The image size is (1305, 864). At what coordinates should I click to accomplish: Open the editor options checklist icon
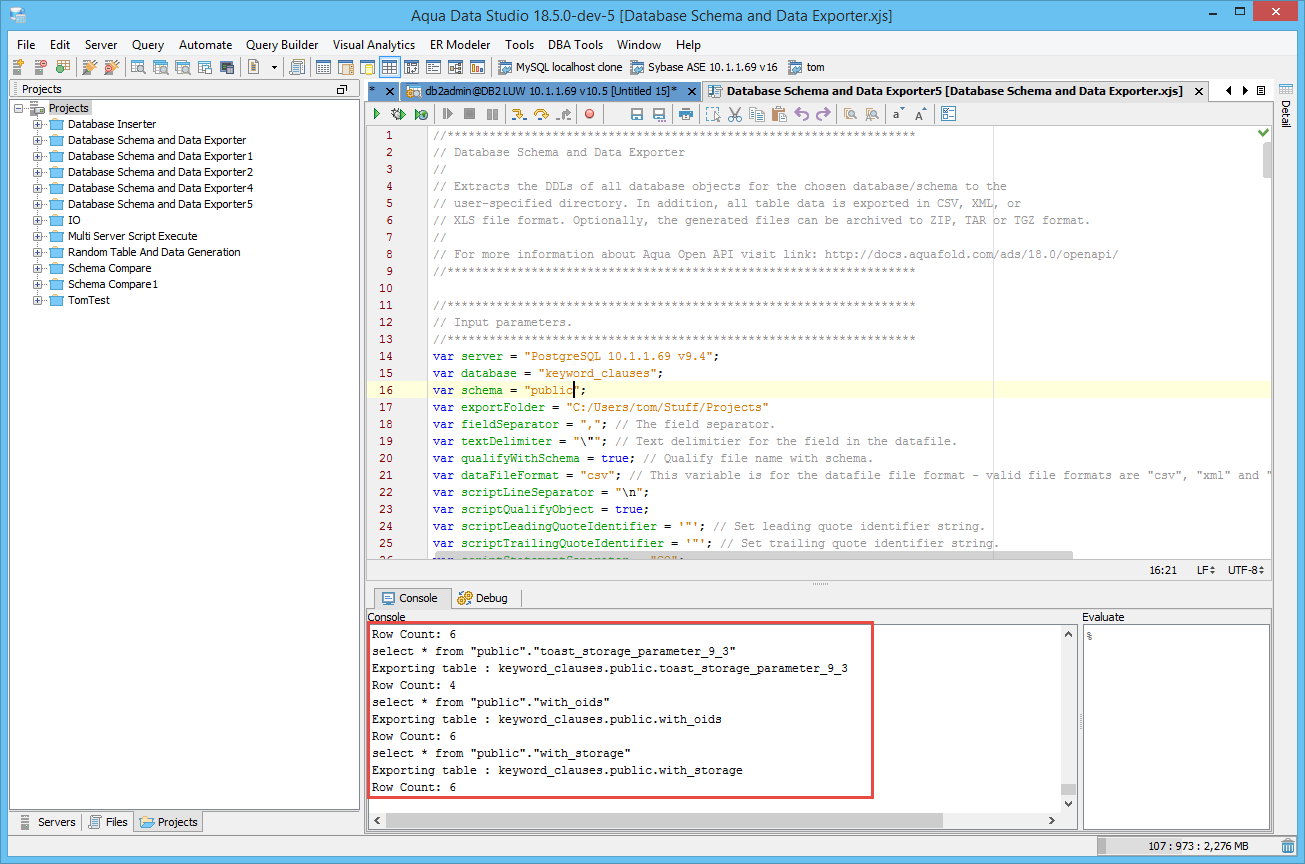(949, 115)
